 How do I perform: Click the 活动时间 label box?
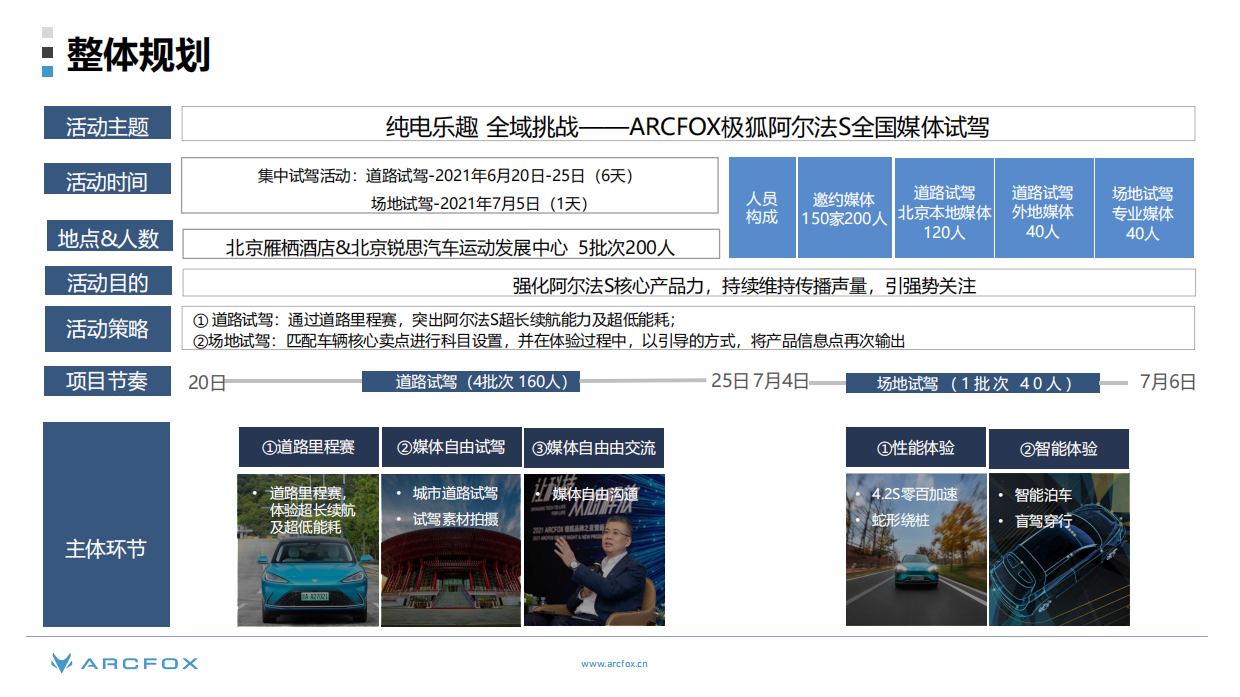[107, 179]
